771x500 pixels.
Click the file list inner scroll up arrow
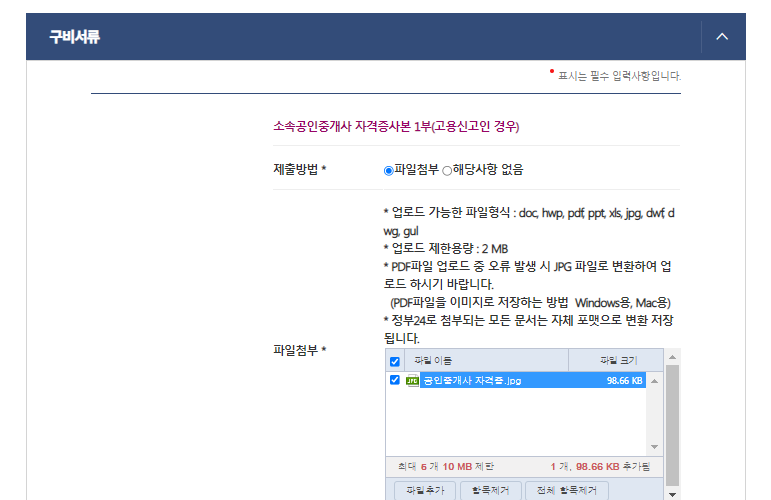(x=654, y=381)
